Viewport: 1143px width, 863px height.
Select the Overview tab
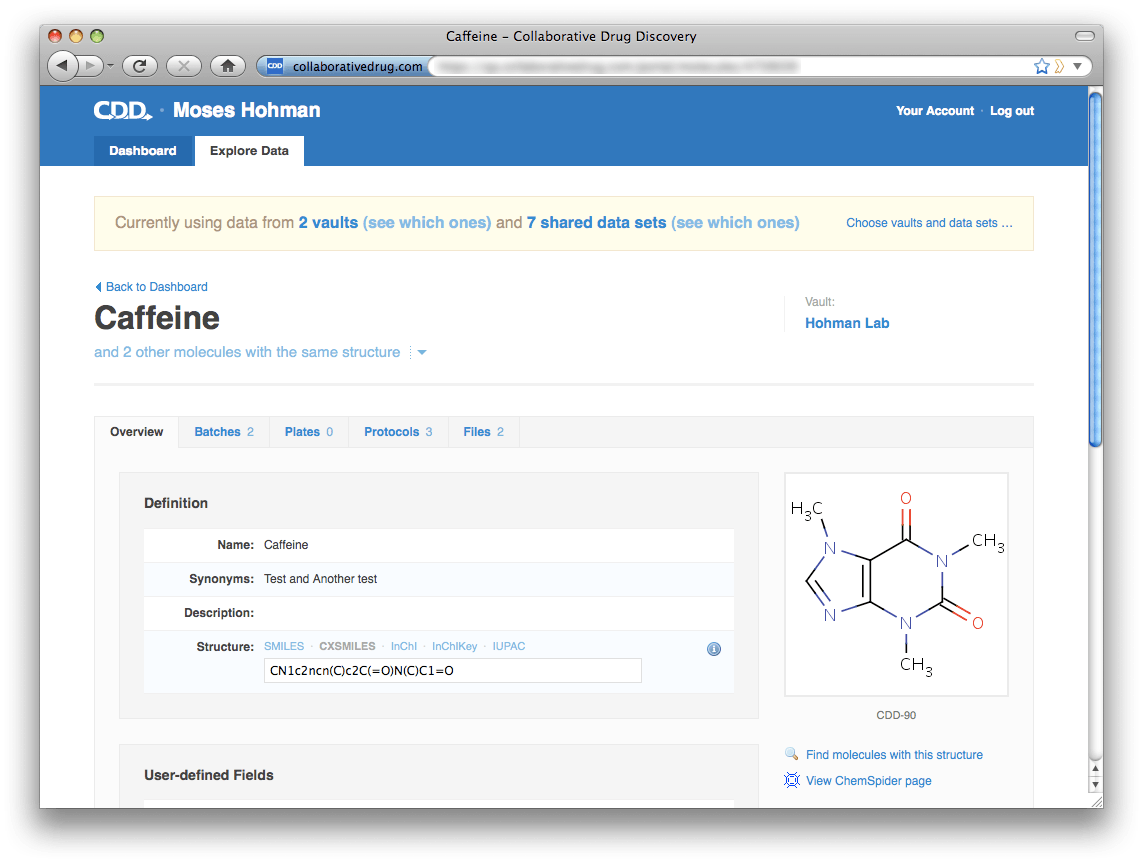click(136, 432)
